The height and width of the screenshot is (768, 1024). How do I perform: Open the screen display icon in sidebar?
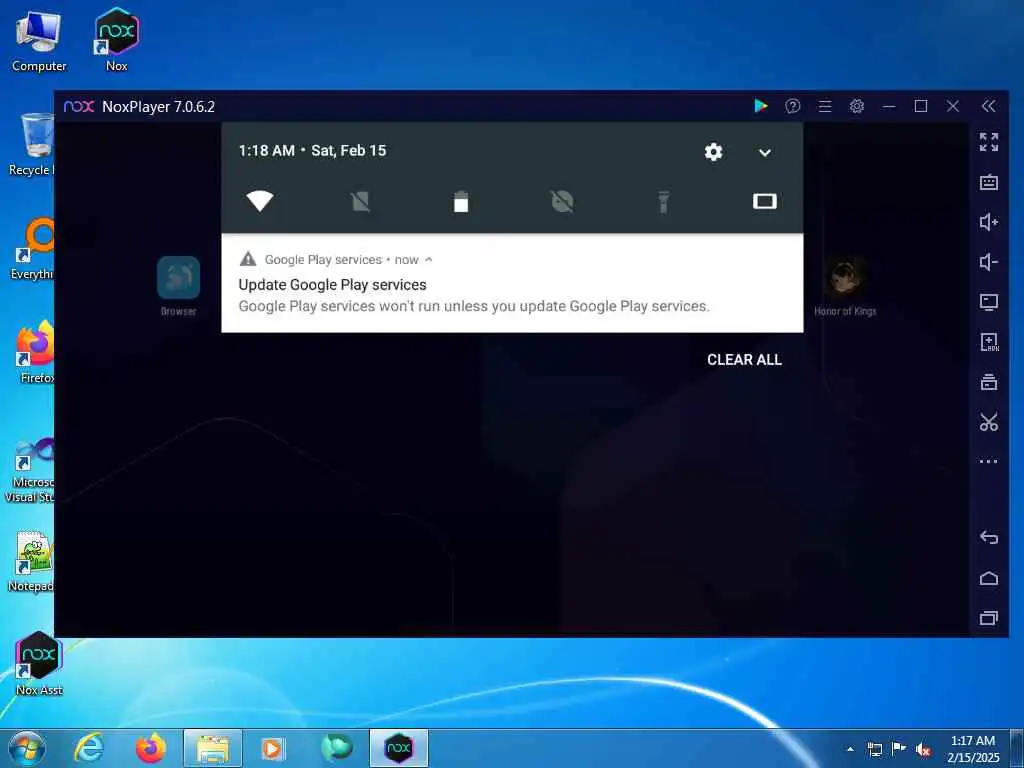pyautogui.click(x=989, y=302)
